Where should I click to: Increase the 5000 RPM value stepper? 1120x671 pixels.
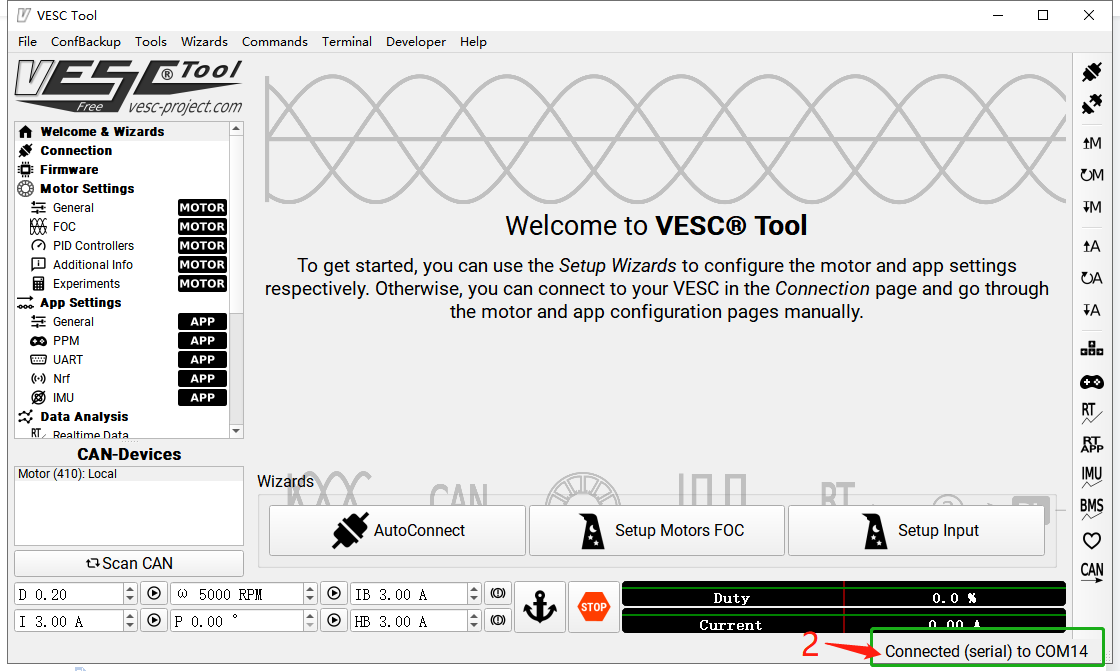309,588
